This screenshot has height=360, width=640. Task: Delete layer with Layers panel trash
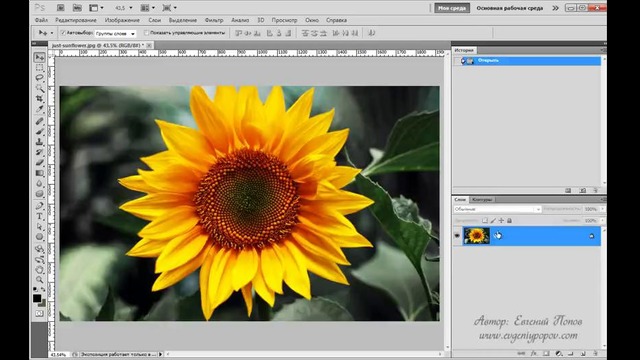tap(596, 353)
